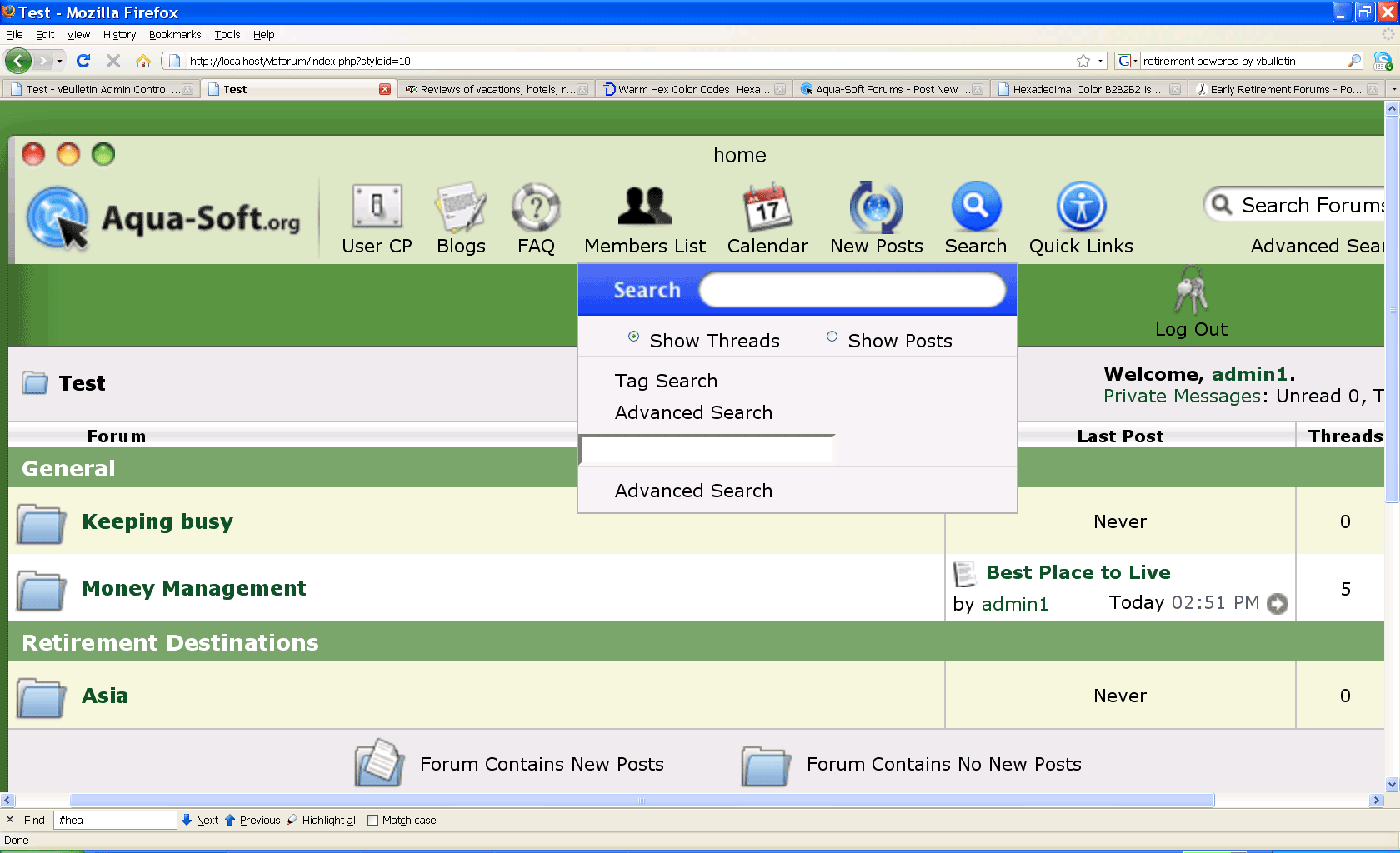Select the Show Posts radio button
The image size is (1400, 853).
point(832,337)
